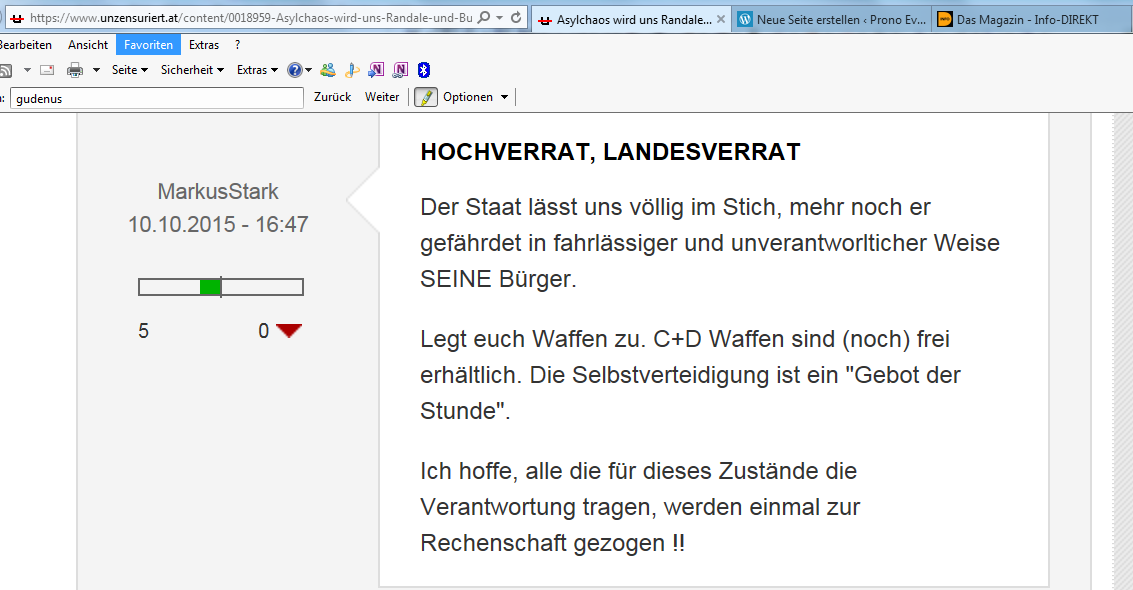1133x590 pixels.
Task: Click the find field containing gudenus
Action: [156, 98]
